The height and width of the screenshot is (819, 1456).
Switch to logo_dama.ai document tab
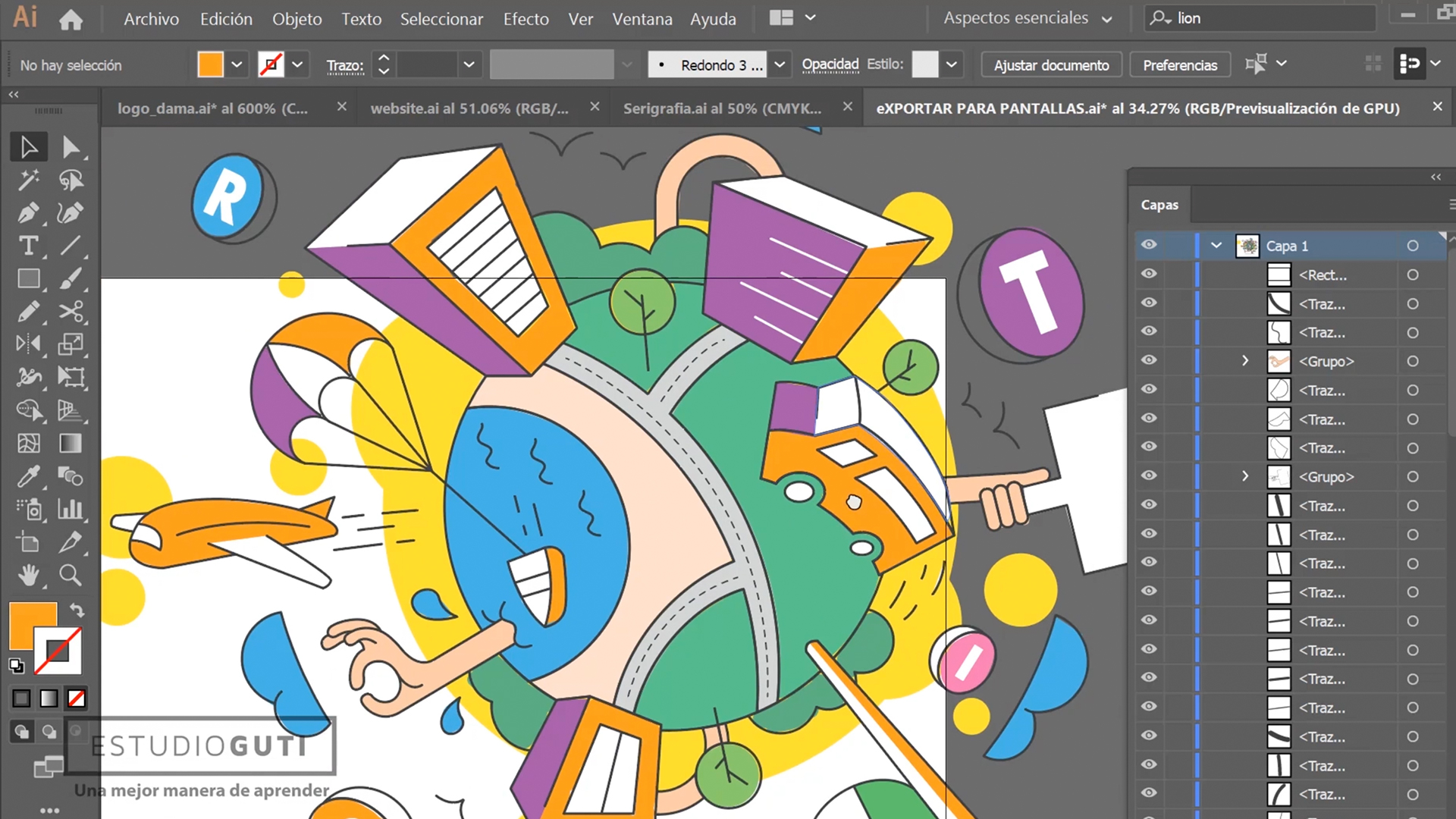pos(213,108)
